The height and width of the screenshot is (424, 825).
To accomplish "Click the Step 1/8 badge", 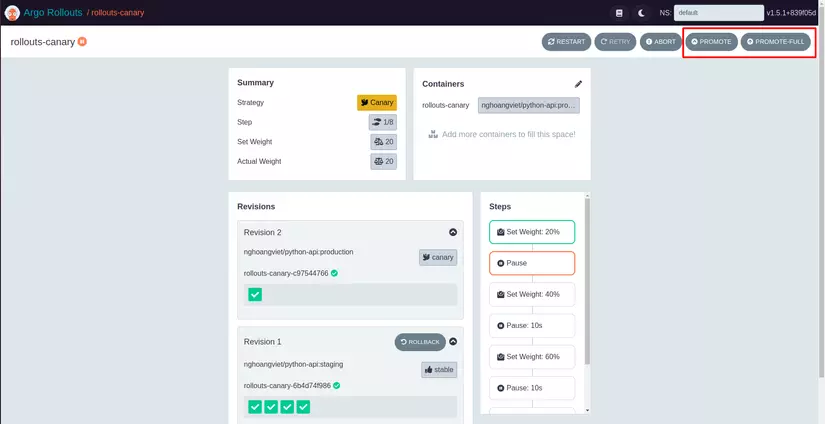I will coord(383,122).
